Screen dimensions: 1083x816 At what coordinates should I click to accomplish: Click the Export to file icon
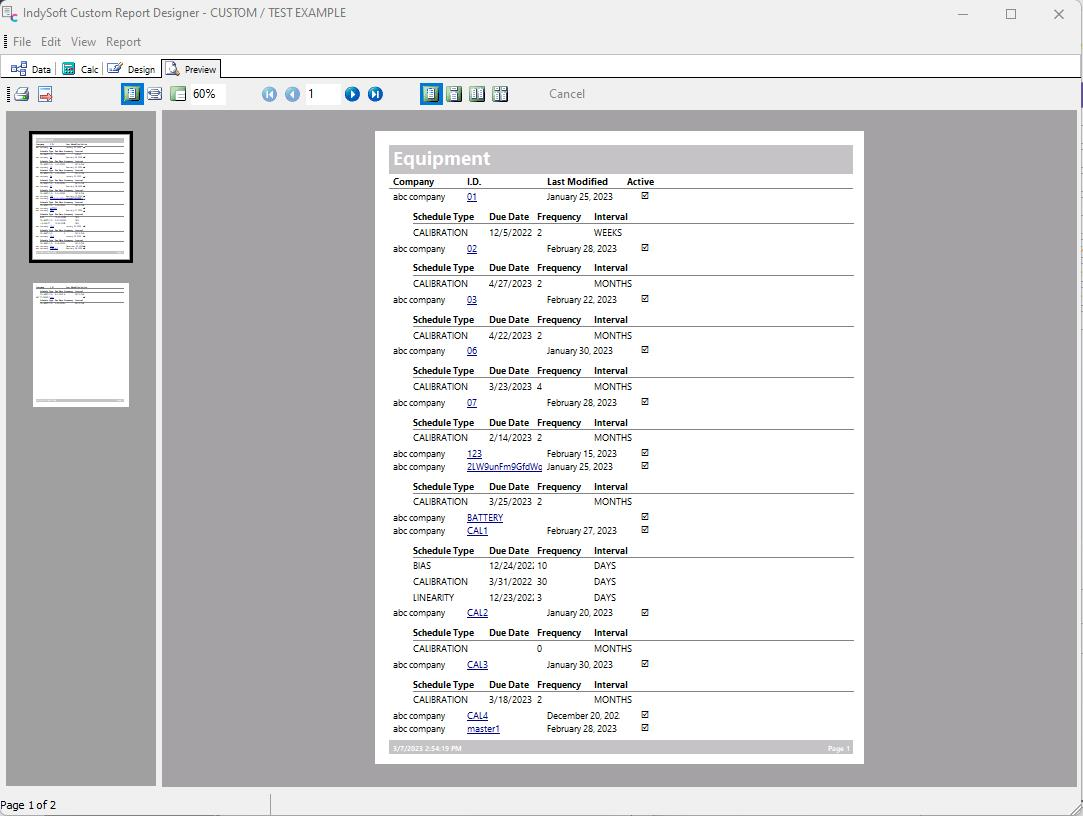(x=45, y=94)
